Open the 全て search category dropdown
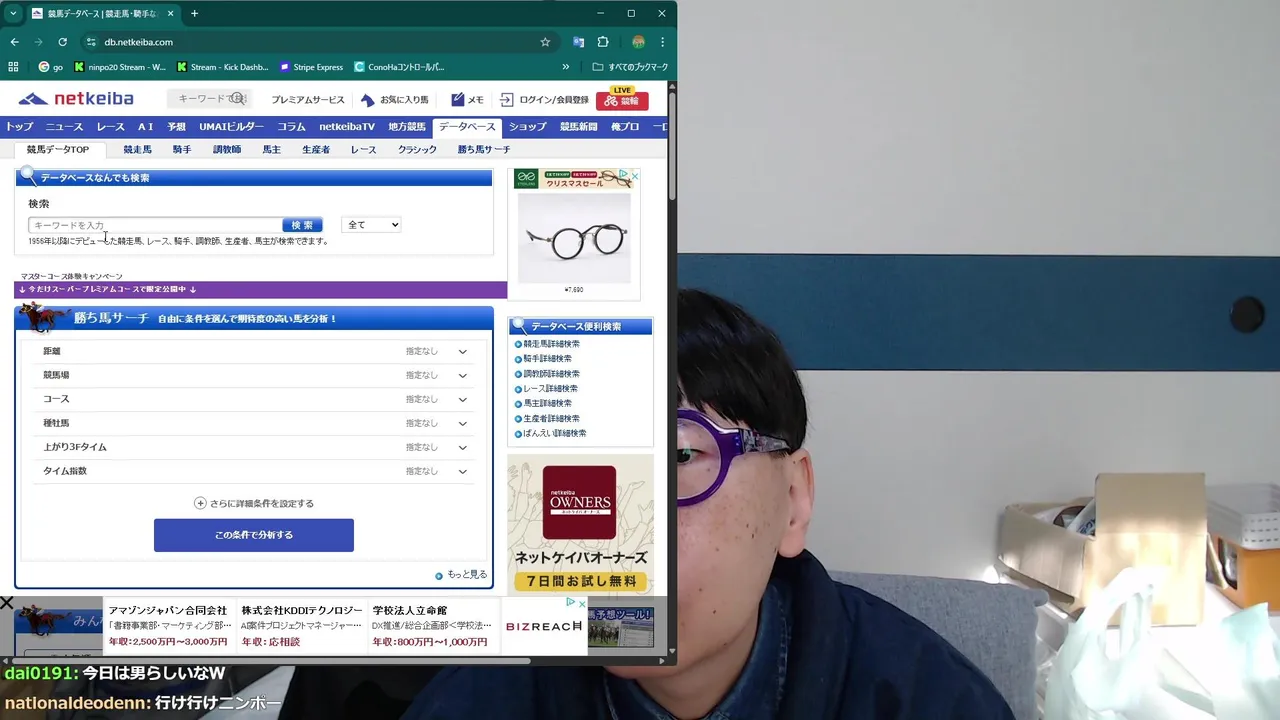Screen dimensions: 1280x720 (371, 225)
